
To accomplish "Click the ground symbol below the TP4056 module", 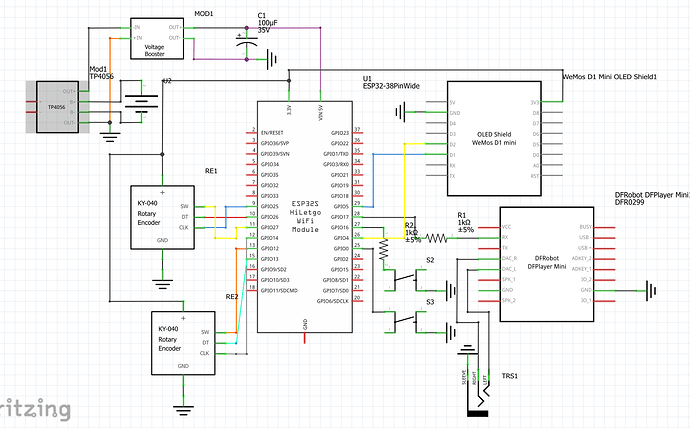I will coord(110,138).
